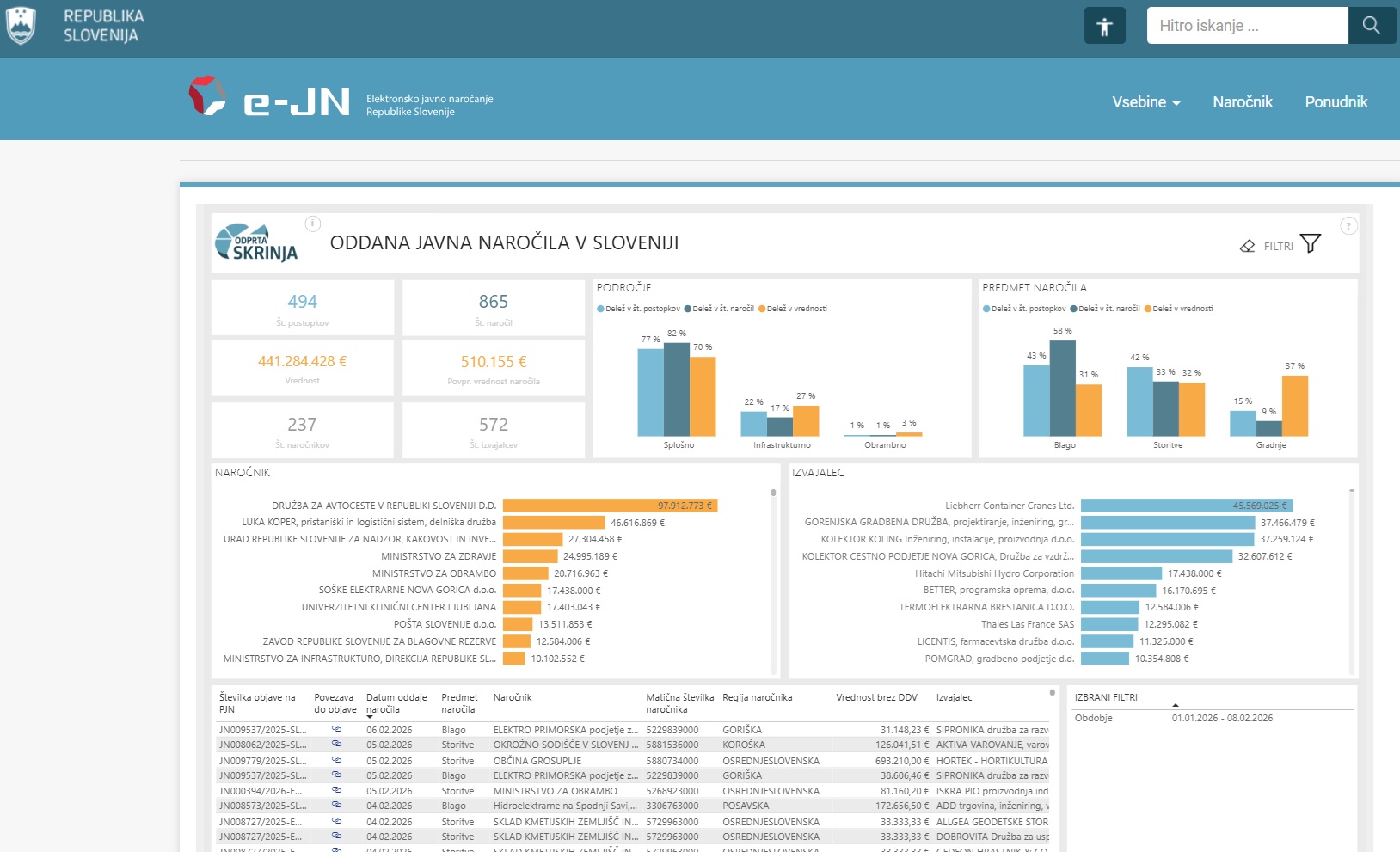Viewport: 1400px width, 852px height.
Task: Focus the 'Hitro iskanje' search field
Action: (1246, 26)
